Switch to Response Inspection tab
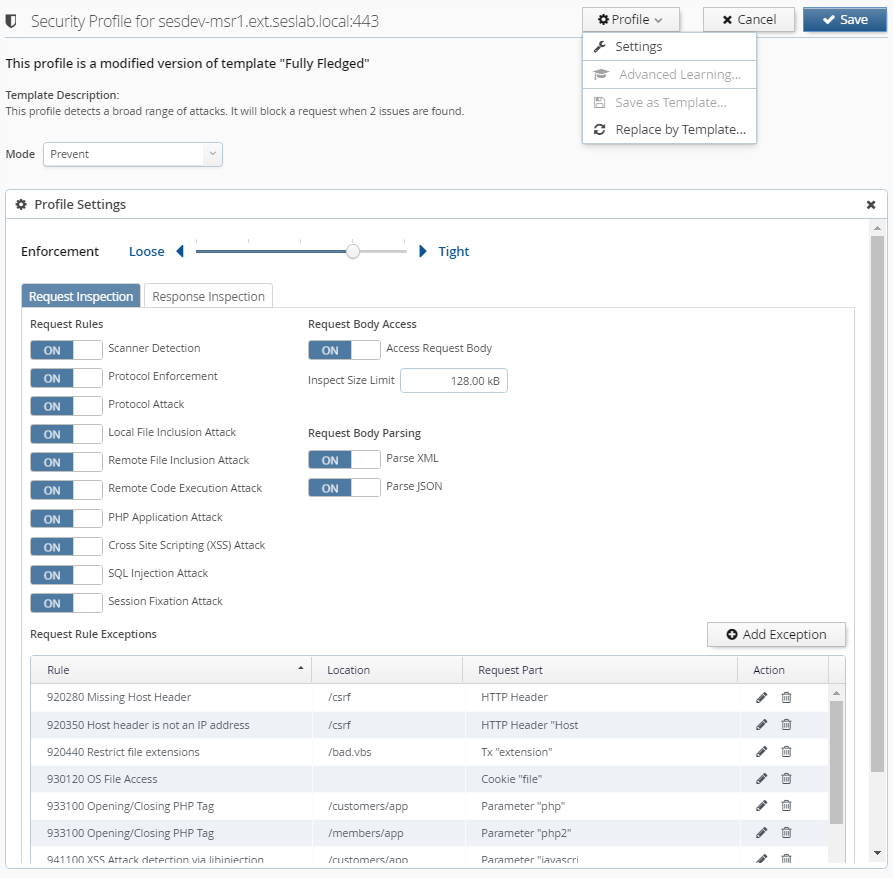The image size is (893, 878). click(x=208, y=296)
